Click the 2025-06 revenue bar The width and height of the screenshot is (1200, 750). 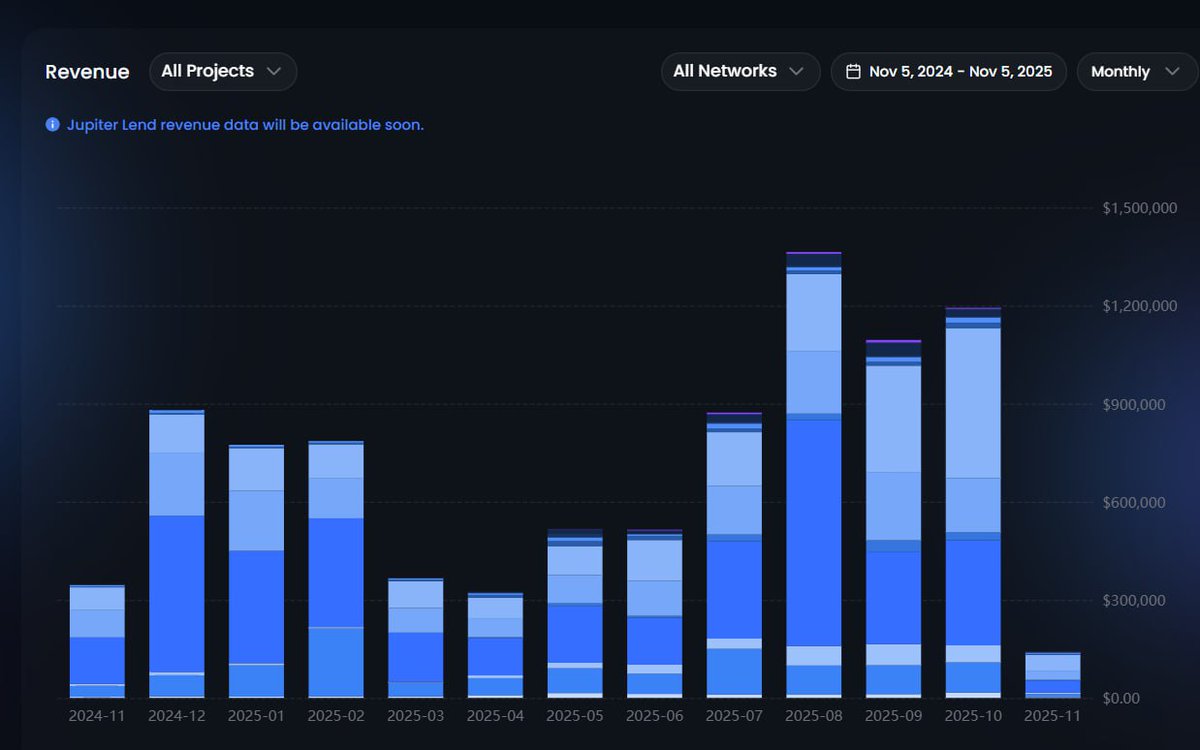click(x=655, y=613)
